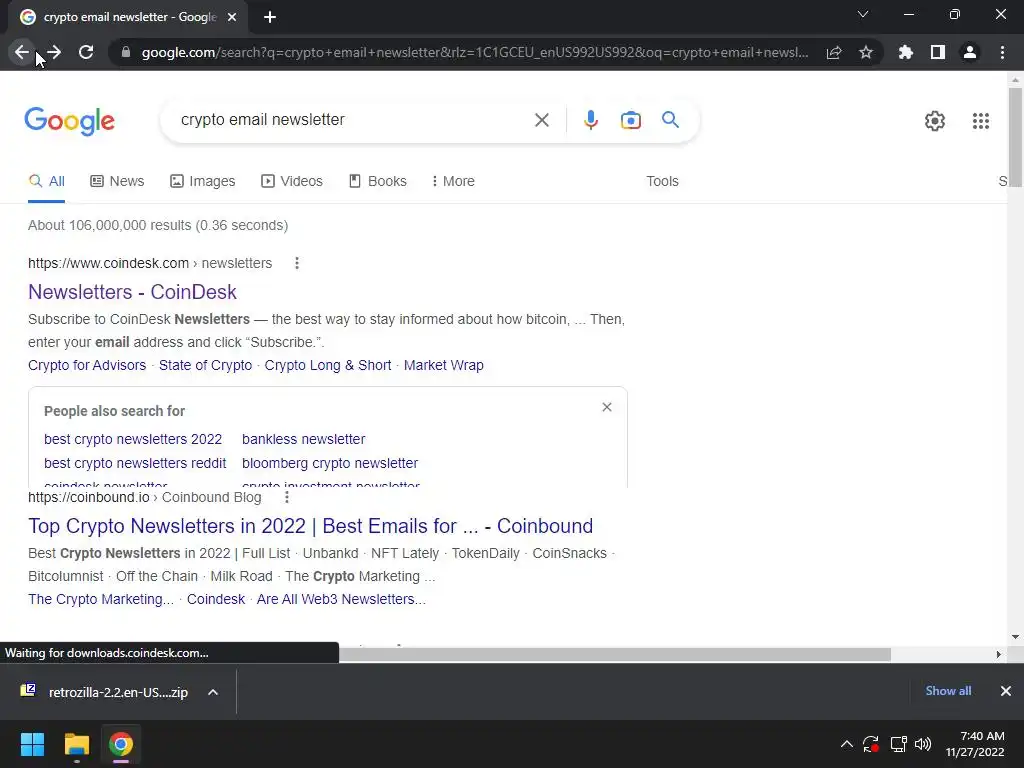The width and height of the screenshot is (1024, 768).
Task: Switch to the Images tab
Action: [202, 182]
